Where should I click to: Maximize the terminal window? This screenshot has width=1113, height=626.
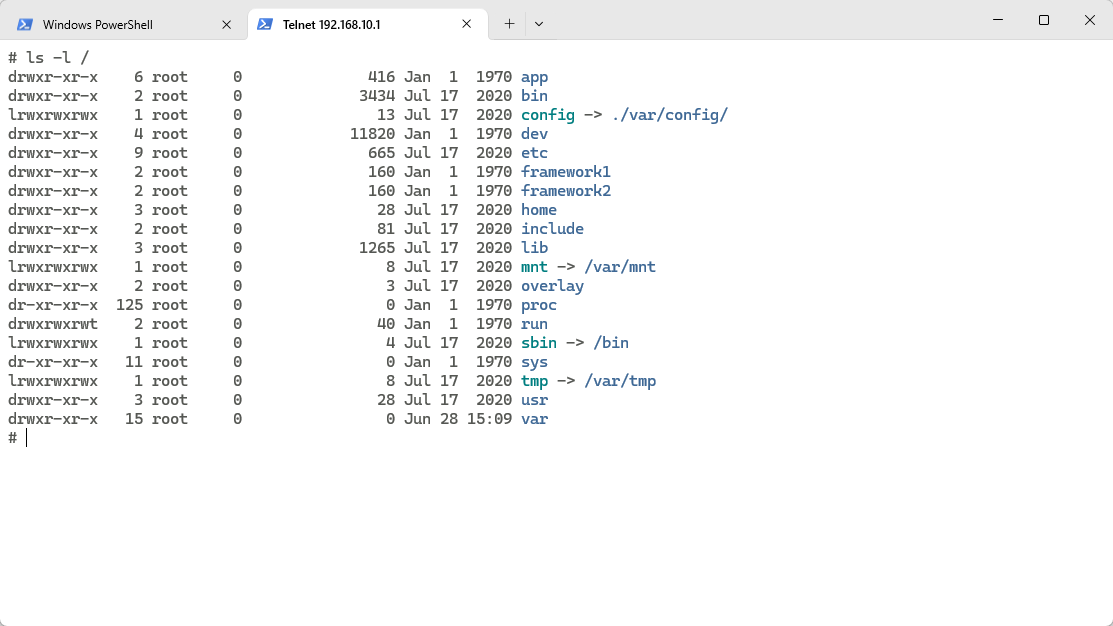[x=1044, y=20]
